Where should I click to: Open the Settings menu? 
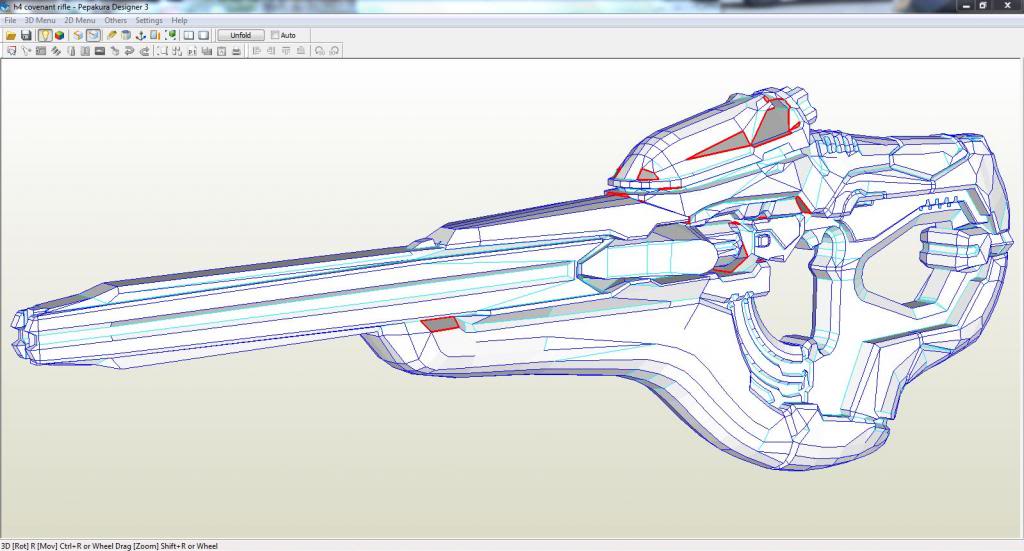click(149, 20)
